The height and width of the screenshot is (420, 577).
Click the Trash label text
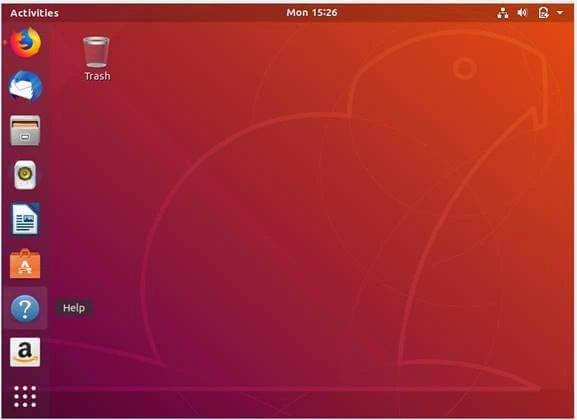point(97,76)
